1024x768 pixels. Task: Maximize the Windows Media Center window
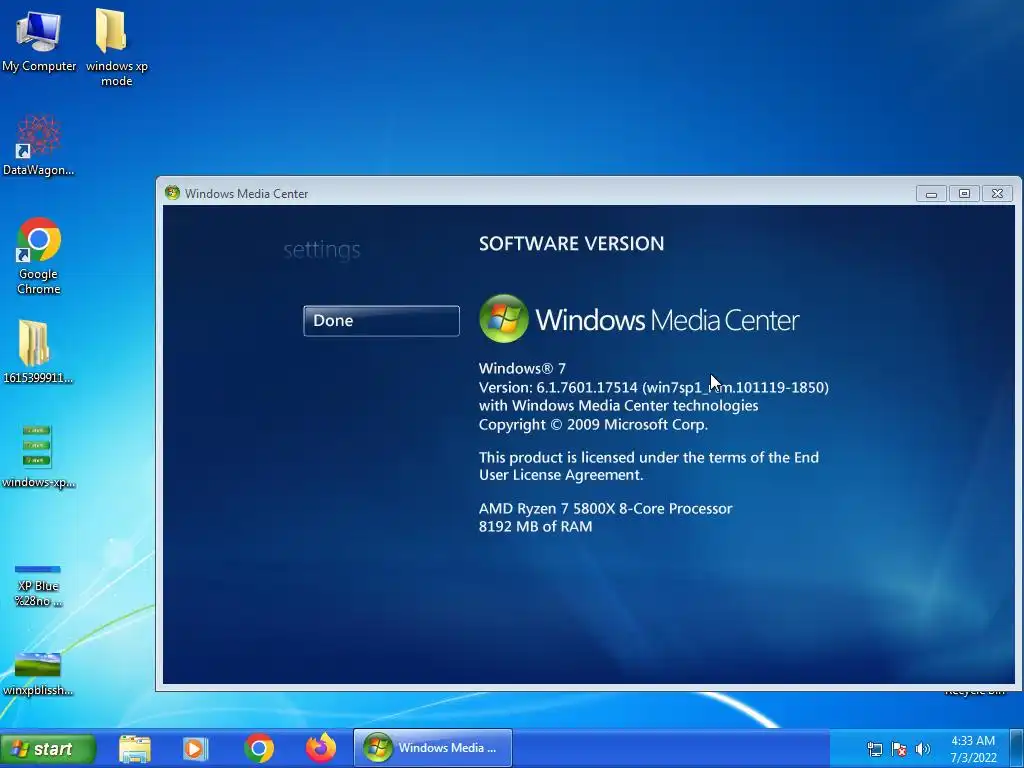[x=964, y=193]
